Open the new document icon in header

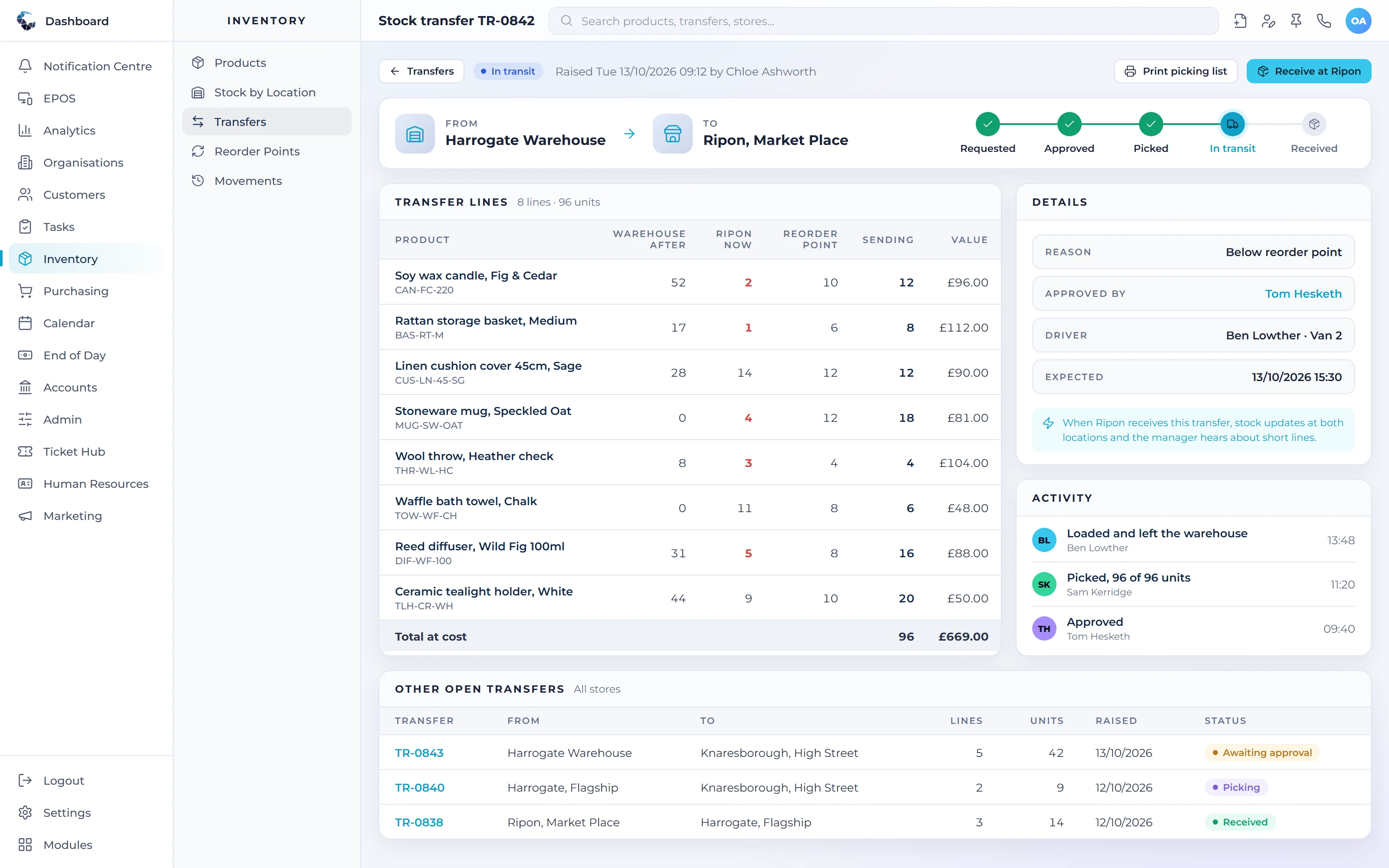click(1240, 21)
